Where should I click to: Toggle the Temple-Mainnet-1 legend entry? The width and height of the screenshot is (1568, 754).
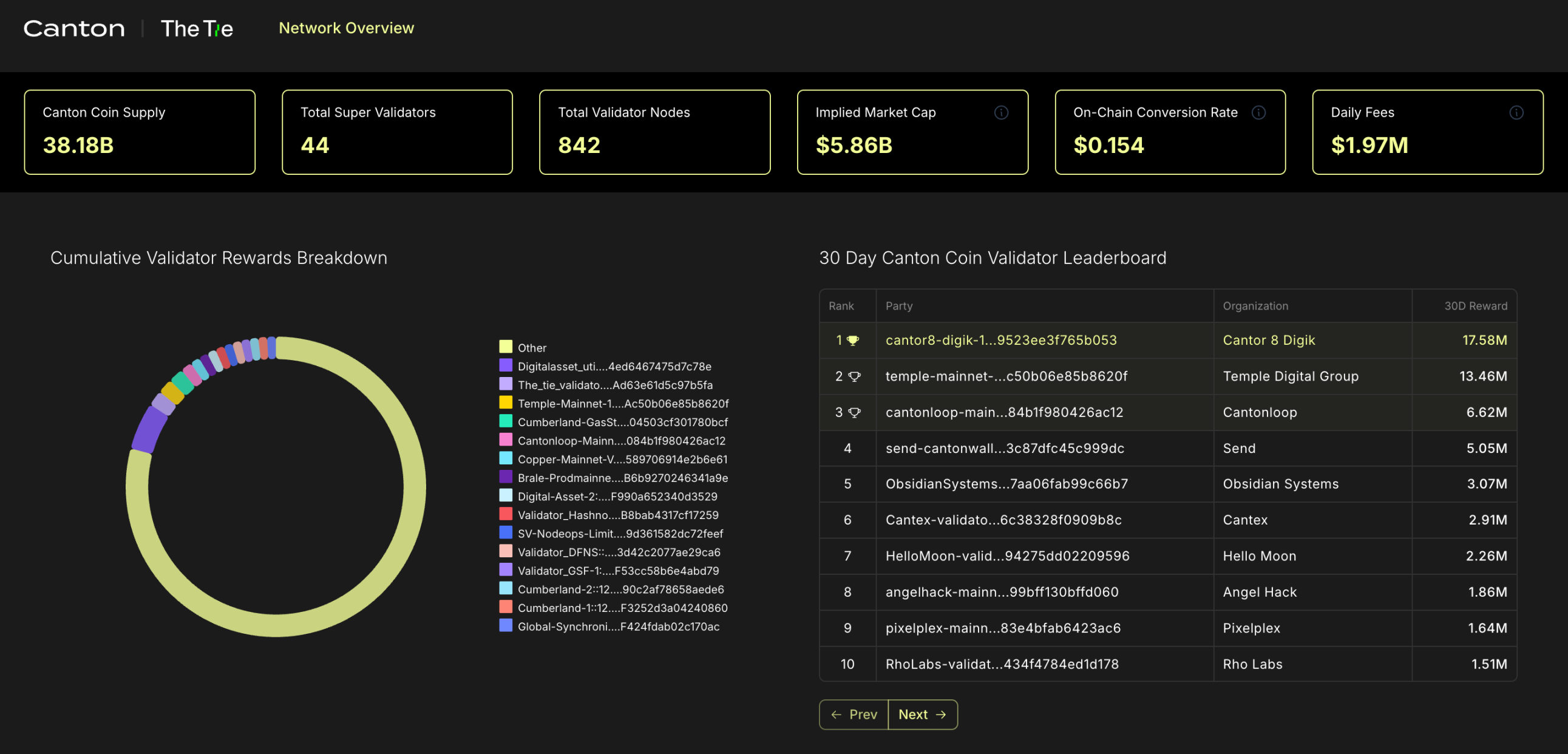[x=622, y=404]
